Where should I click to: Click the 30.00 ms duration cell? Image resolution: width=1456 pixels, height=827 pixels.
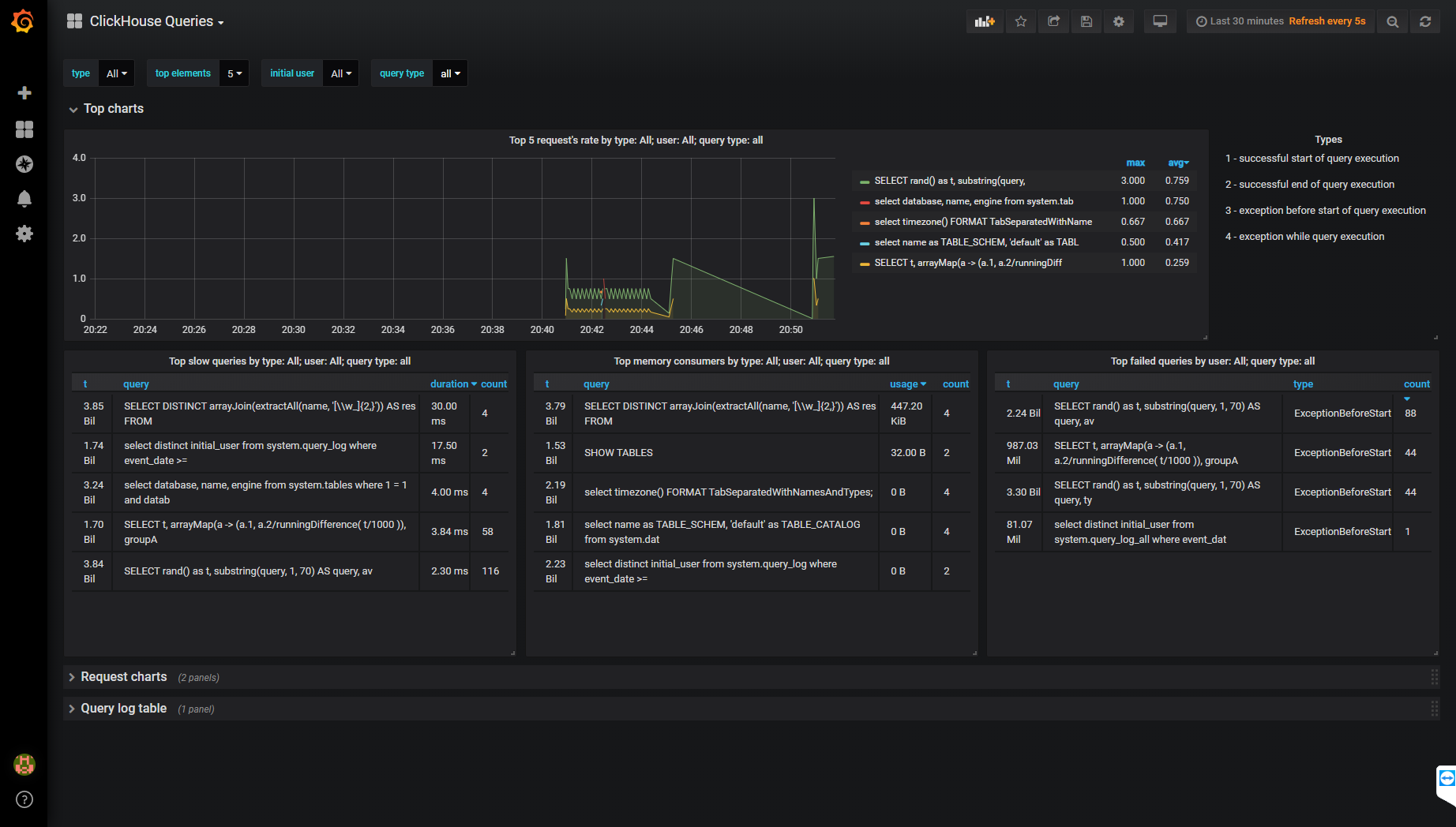tap(444, 413)
